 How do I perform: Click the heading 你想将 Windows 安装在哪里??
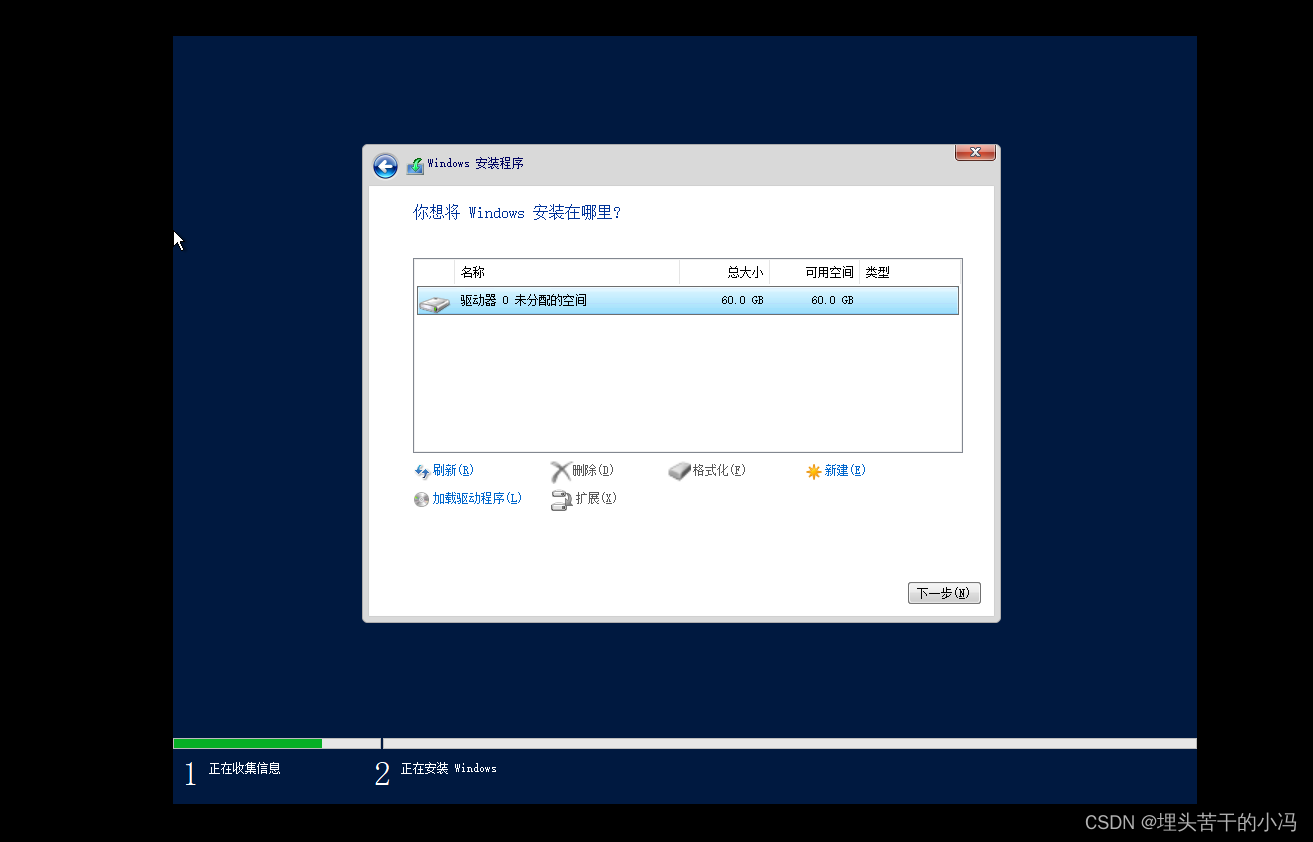pos(517,213)
